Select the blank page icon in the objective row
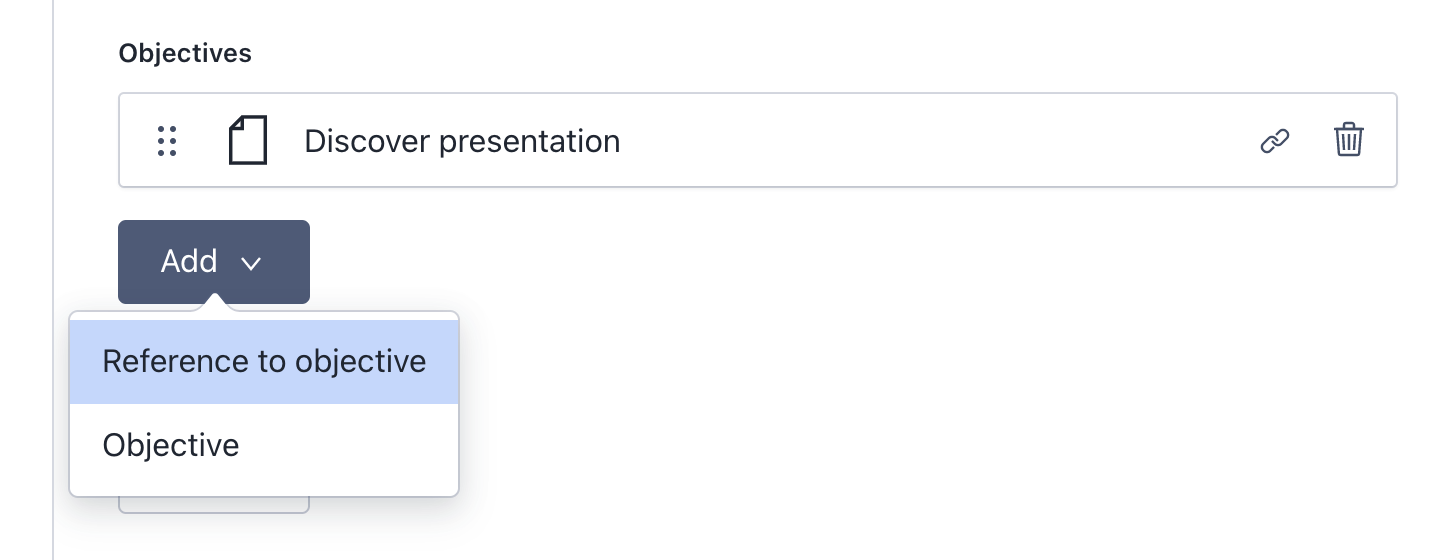Viewport: 1442px width, 560px height. click(248, 140)
